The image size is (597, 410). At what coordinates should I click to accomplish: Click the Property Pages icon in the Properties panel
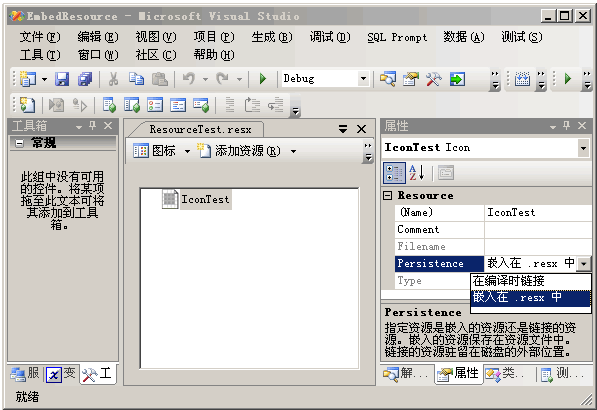point(445,173)
